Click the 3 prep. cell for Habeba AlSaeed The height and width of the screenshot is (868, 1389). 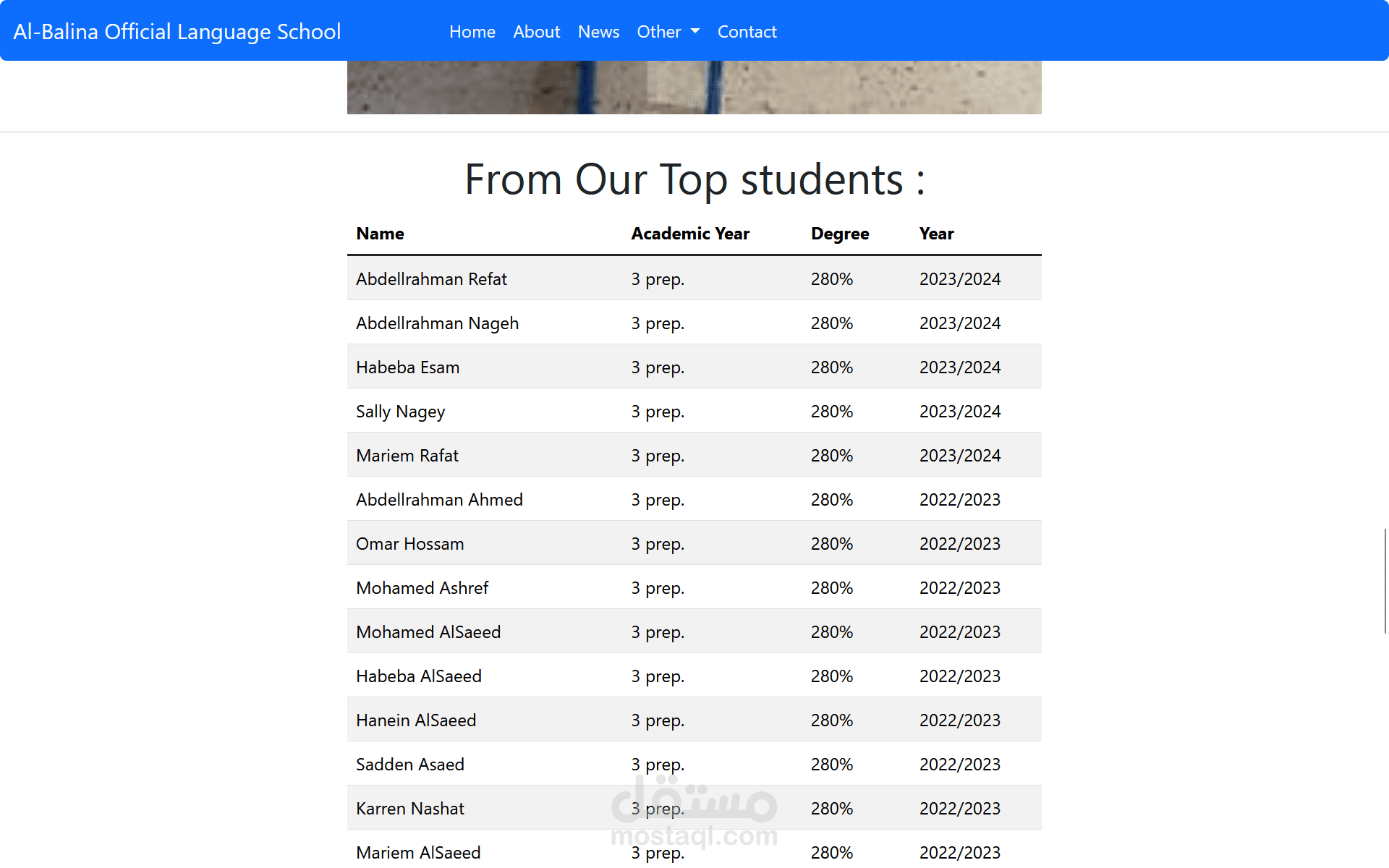(658, 676)
